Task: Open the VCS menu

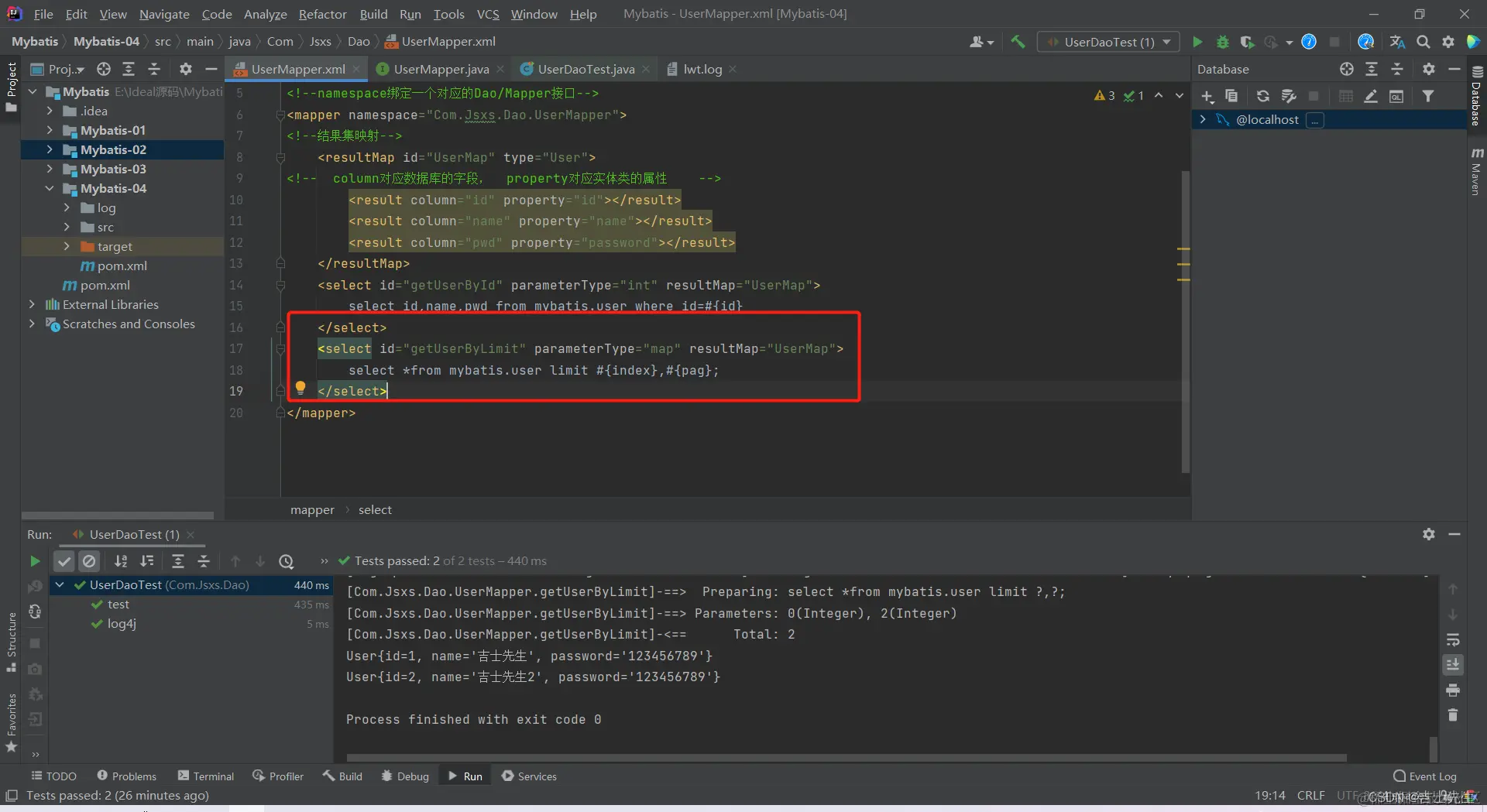Action: coord(488,14)
